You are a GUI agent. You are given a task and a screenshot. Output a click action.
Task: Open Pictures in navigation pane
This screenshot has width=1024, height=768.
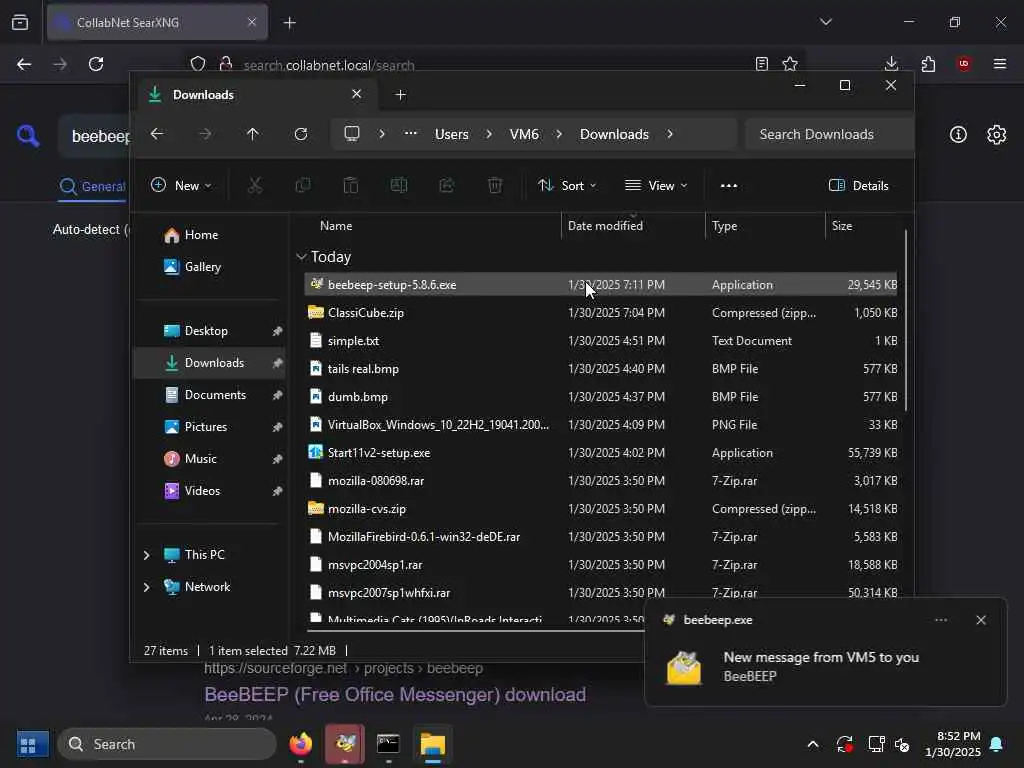(x=205, y=427)
